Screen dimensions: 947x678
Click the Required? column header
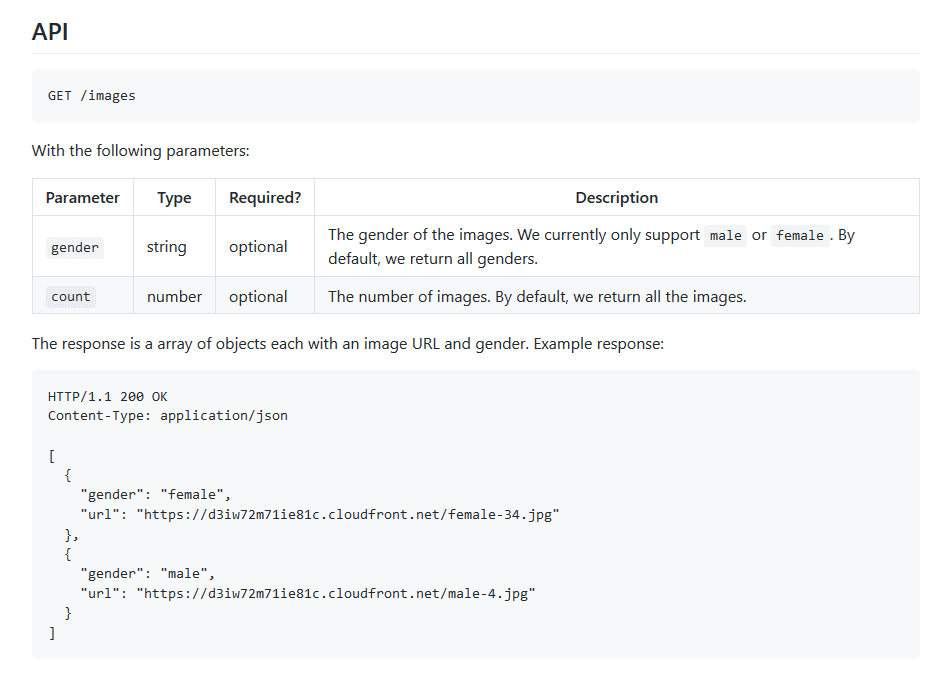pos(264,197)
